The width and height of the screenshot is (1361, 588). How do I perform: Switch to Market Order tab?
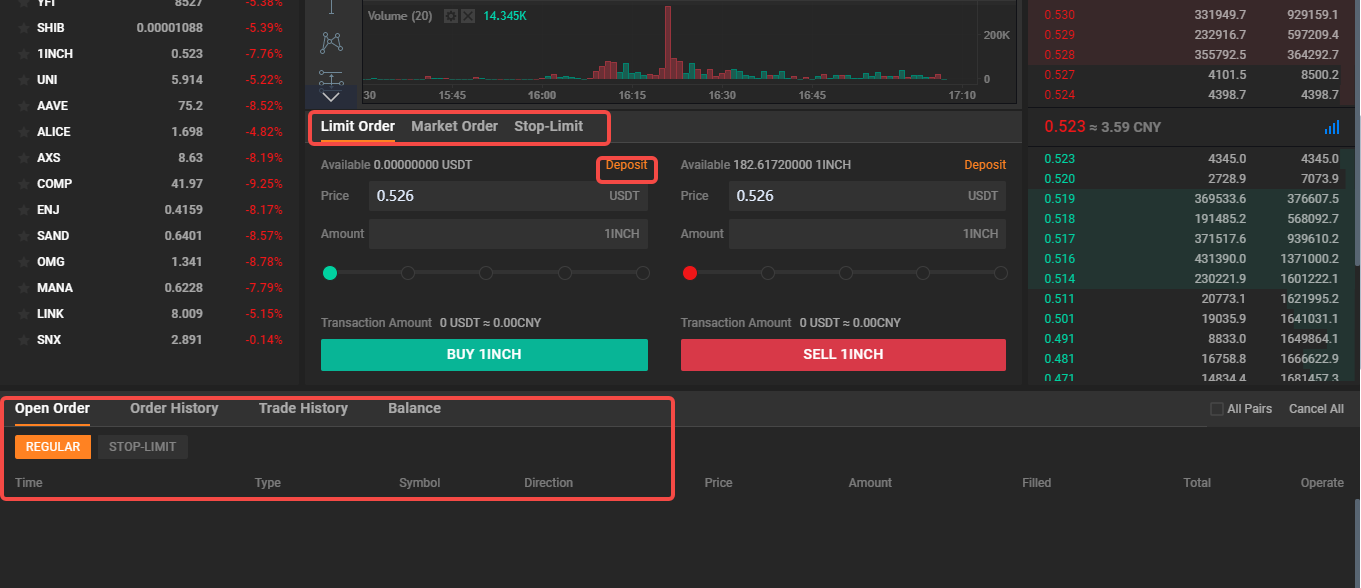(454, 126)
